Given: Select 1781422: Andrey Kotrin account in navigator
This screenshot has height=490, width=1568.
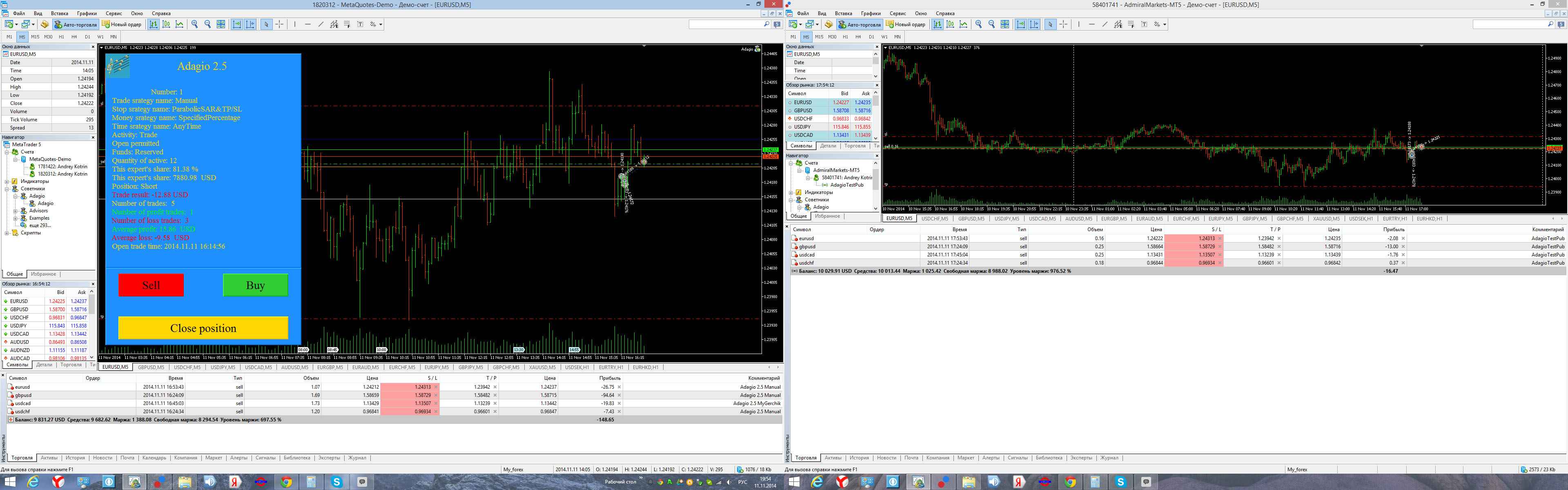Looking at the screenshot, I should pos(62,167).
